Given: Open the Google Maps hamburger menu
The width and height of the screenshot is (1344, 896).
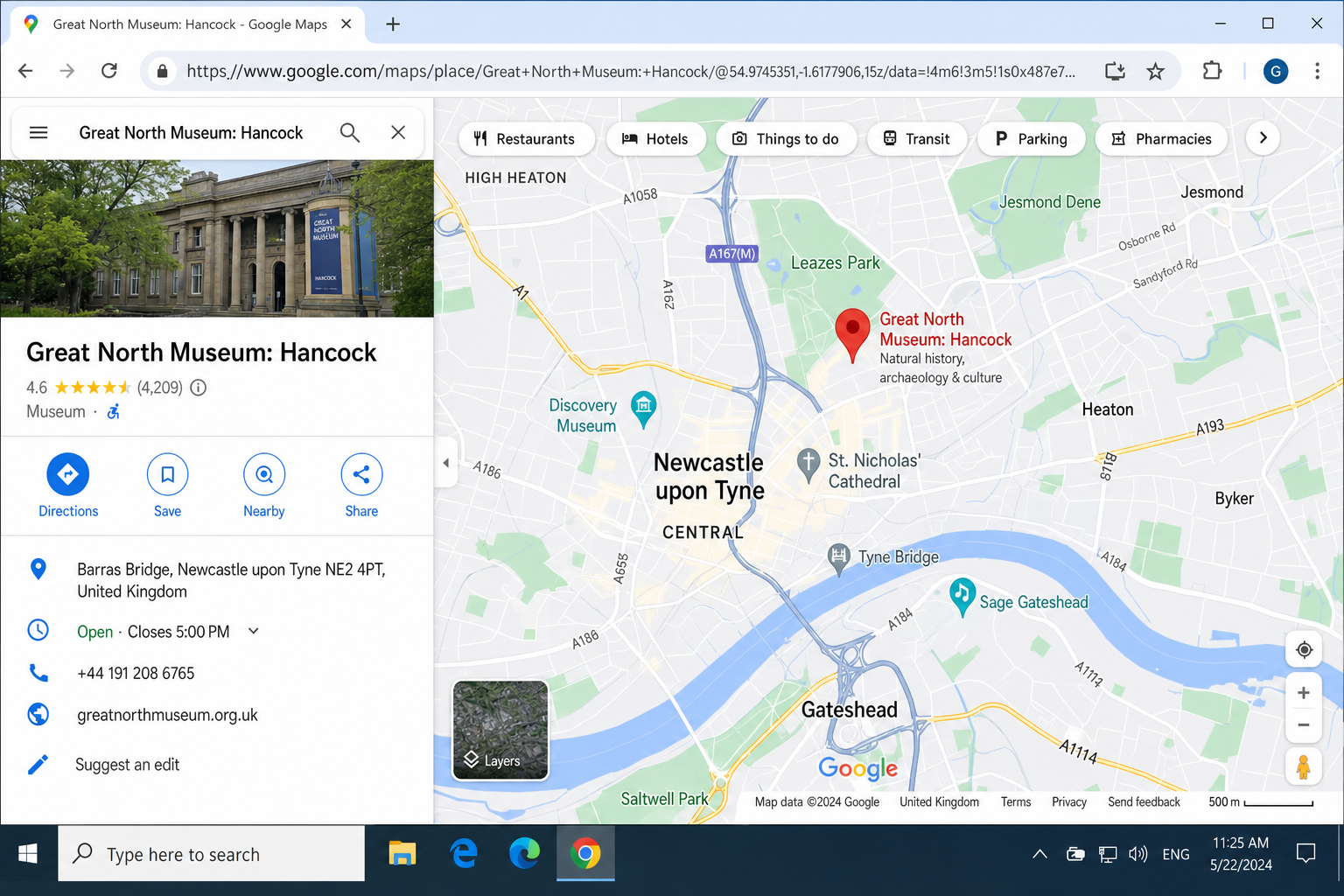Looking at the screenshot, I should (38, 133).
